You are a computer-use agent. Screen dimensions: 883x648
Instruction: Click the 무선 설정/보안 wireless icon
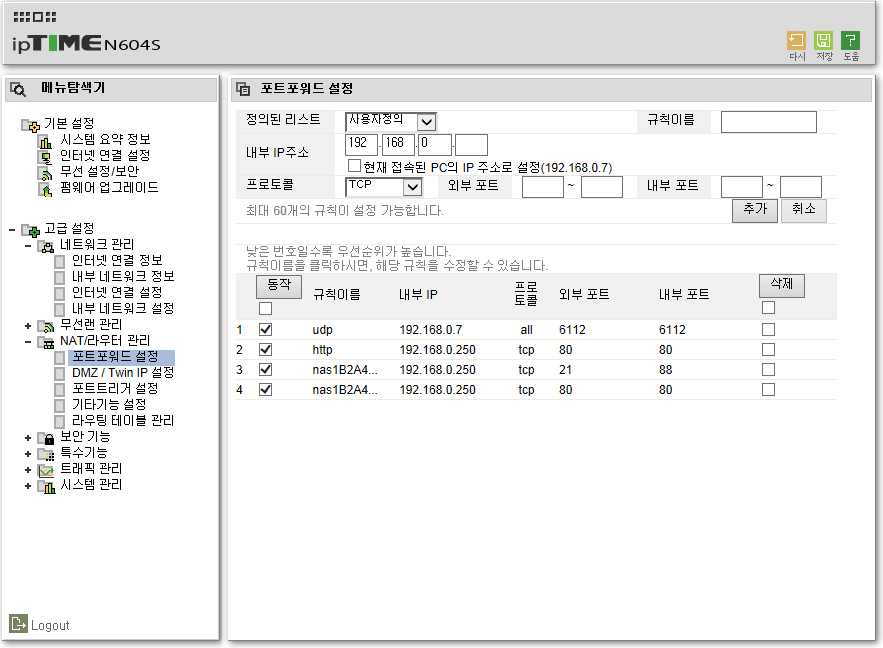[x=44, y=173]
